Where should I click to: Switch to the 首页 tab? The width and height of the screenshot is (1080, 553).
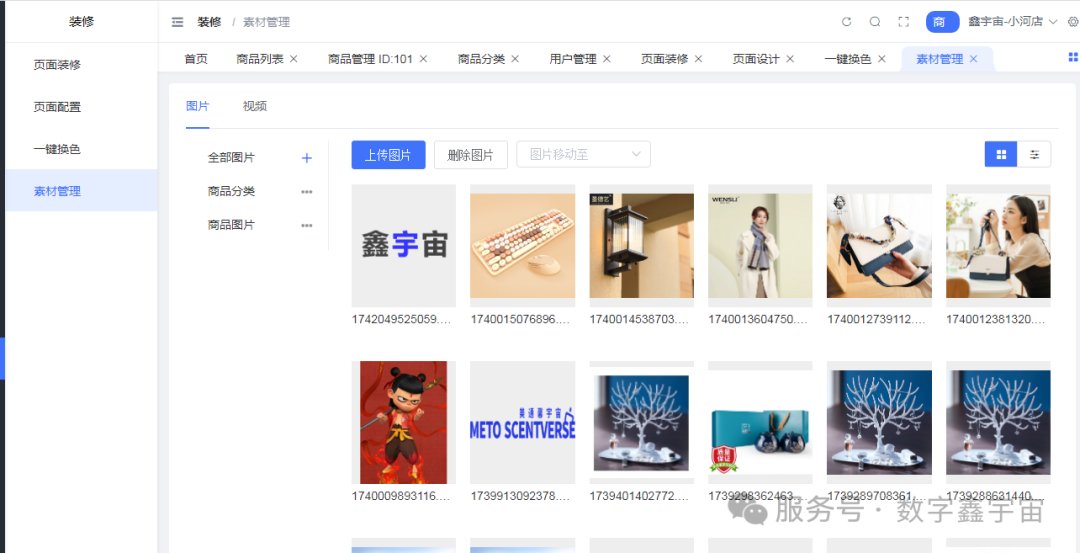coord(196,59)
